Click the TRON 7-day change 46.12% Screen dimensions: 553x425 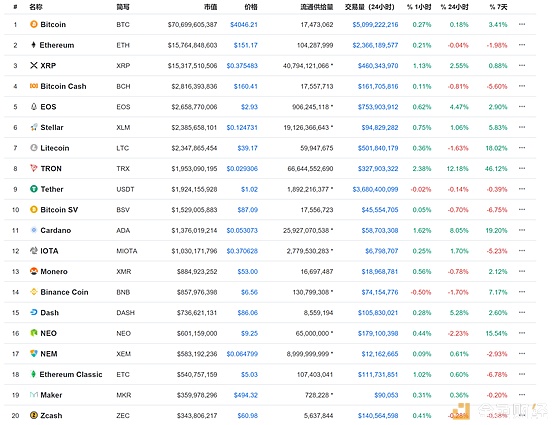496,168
